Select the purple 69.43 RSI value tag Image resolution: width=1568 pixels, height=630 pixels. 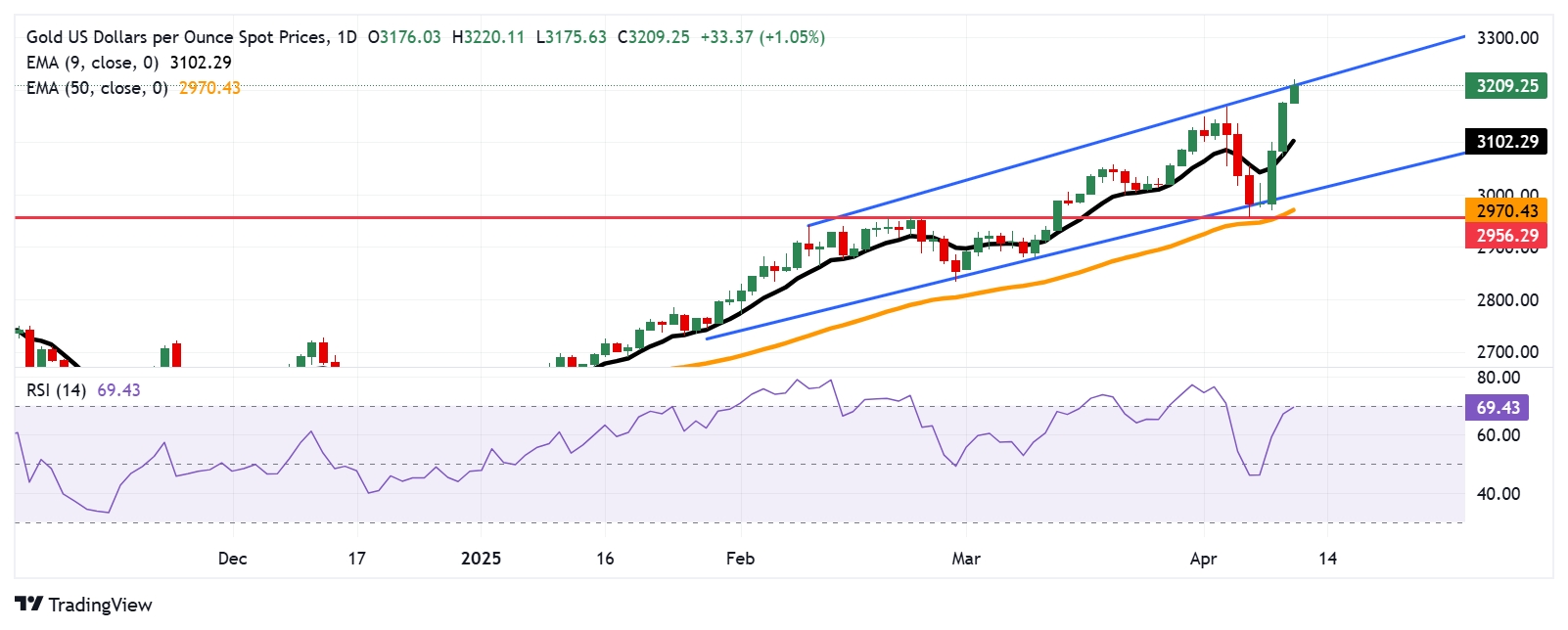(x=1497, y=407)
